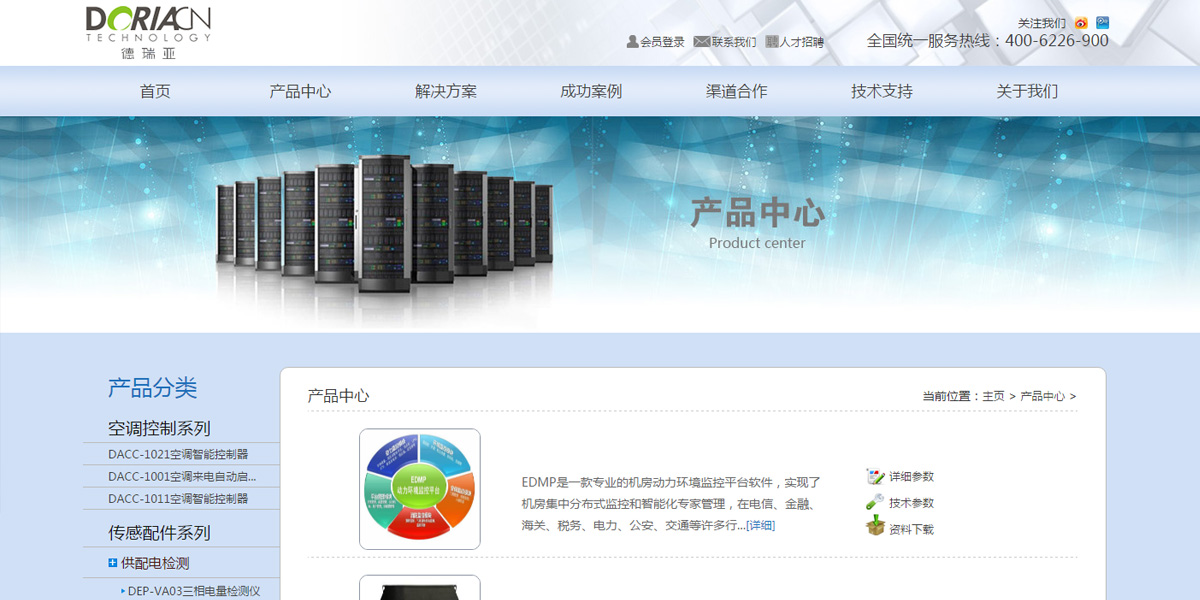The image size is (1200, 600).
Task: Click the envelope icon beside 联系我们
Action: click(x=701, y=42)
